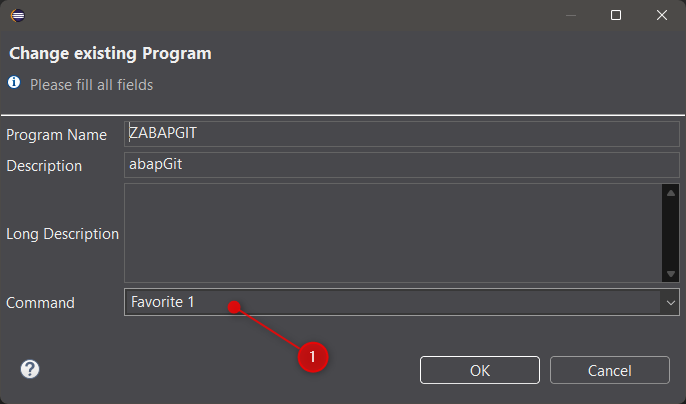This screenshot has width=686, height=404.
Task: Minimize the dialog window
Action: pos(570,15)
